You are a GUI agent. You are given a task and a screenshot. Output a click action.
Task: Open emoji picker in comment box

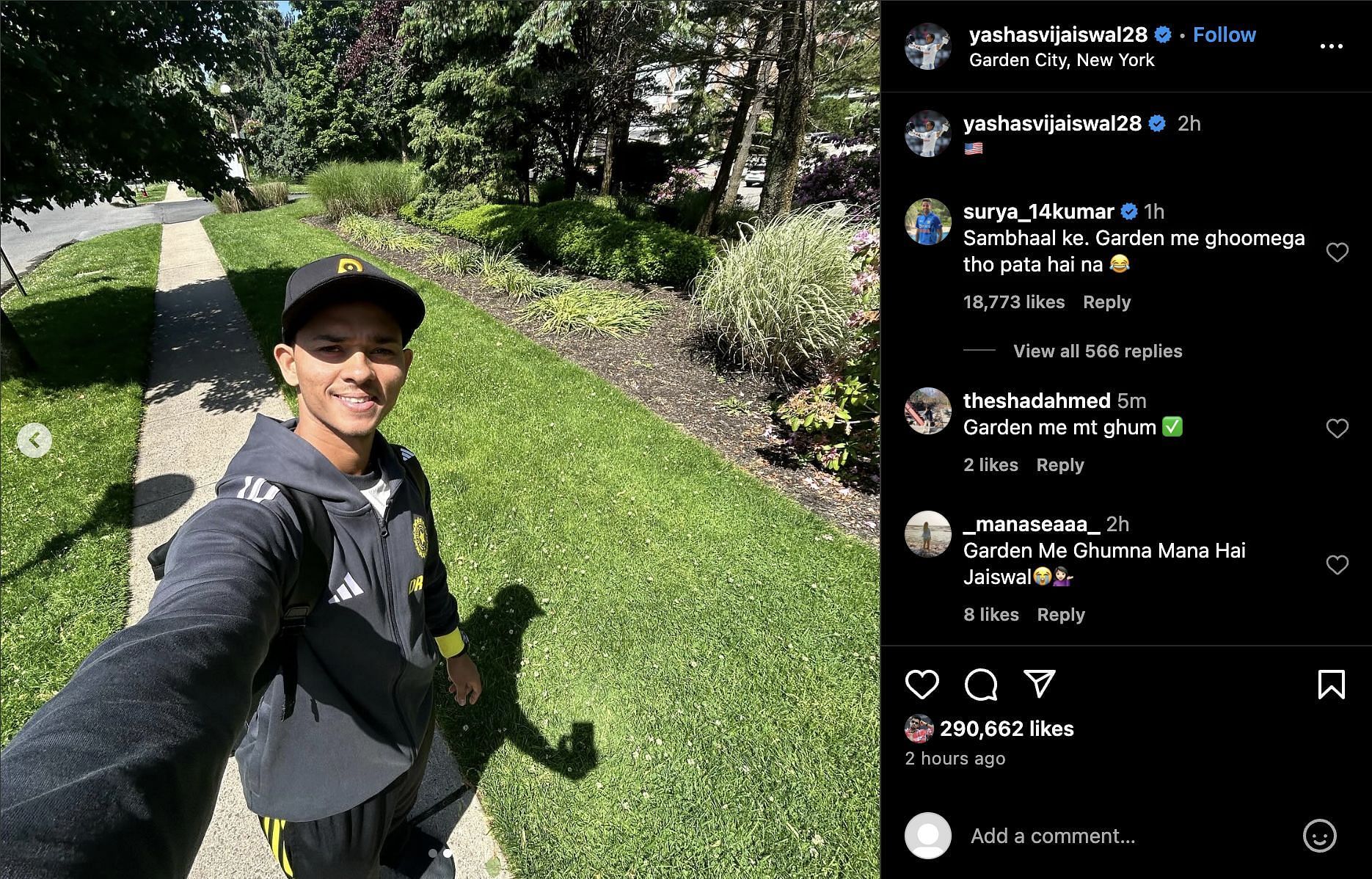[1319, 836]
